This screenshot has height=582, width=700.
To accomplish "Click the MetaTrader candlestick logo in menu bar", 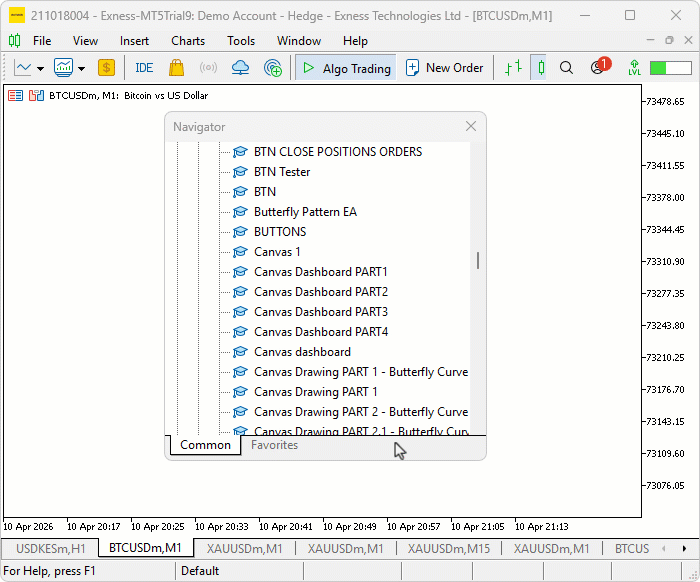I will click(14, 41).
